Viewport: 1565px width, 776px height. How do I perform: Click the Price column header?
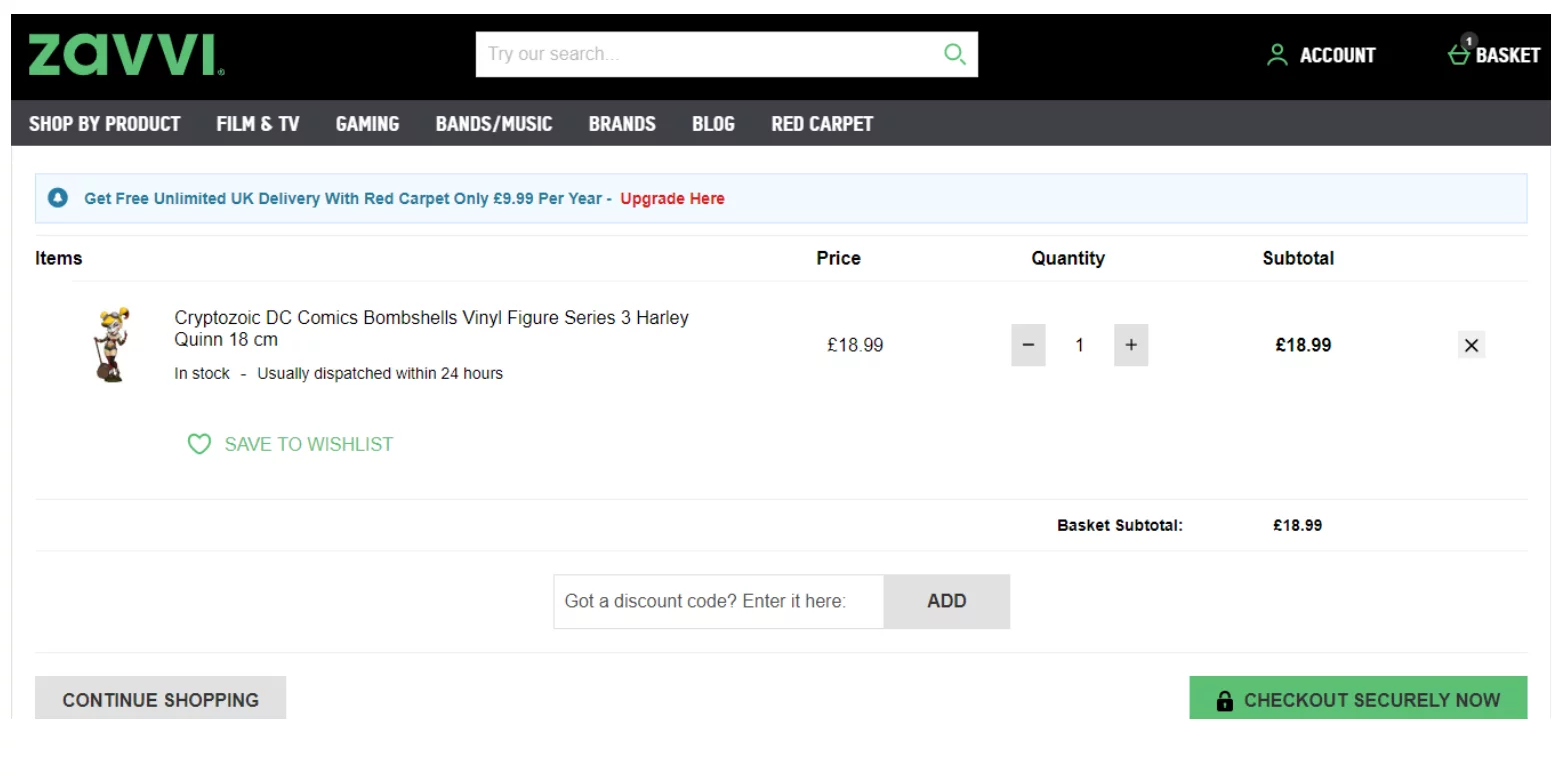(x=838, y=258)
